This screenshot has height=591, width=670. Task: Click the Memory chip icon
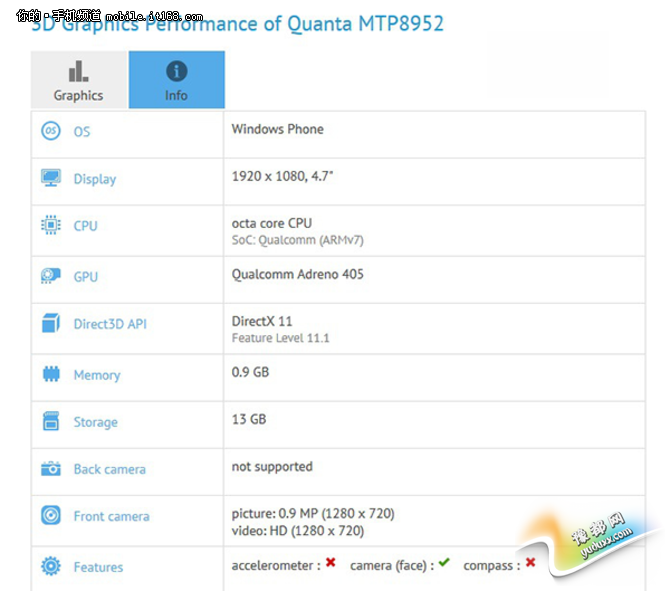(51, 374)
